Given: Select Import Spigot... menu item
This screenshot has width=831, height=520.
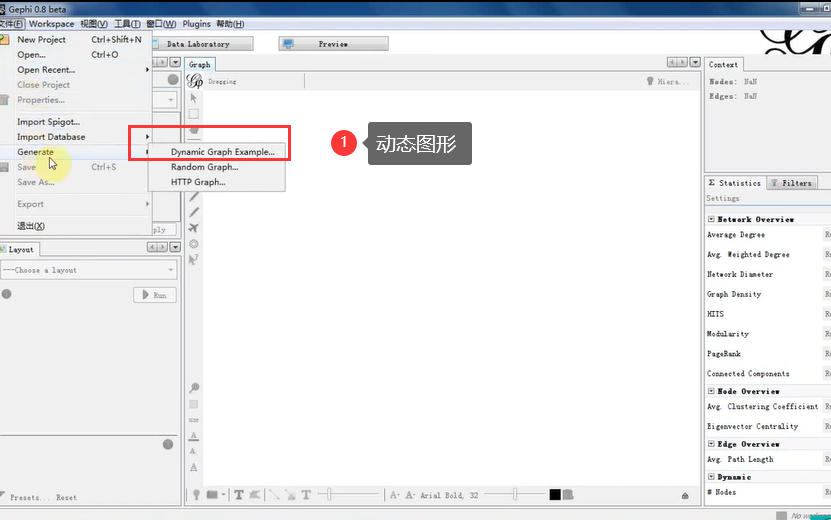Looking at the screenshot, I should click(76, 122).
